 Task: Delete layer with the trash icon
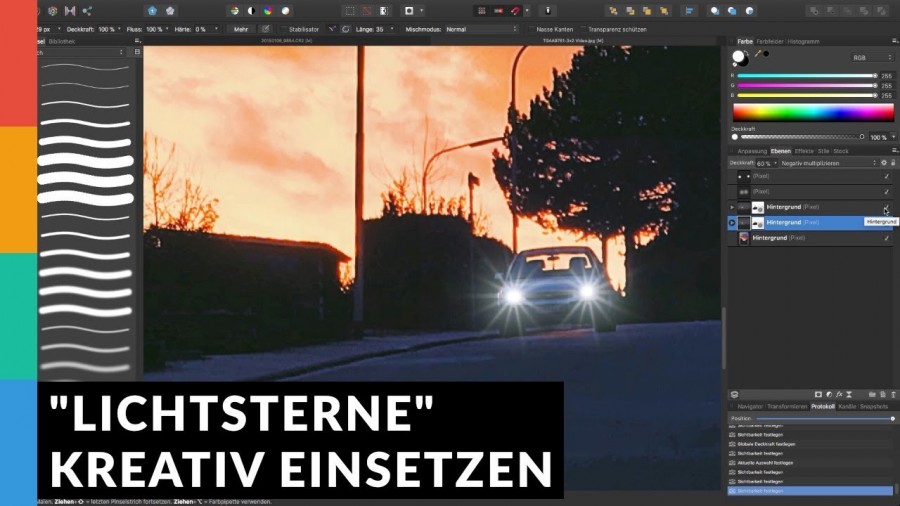pyautogui.click(x=893, y=395)
